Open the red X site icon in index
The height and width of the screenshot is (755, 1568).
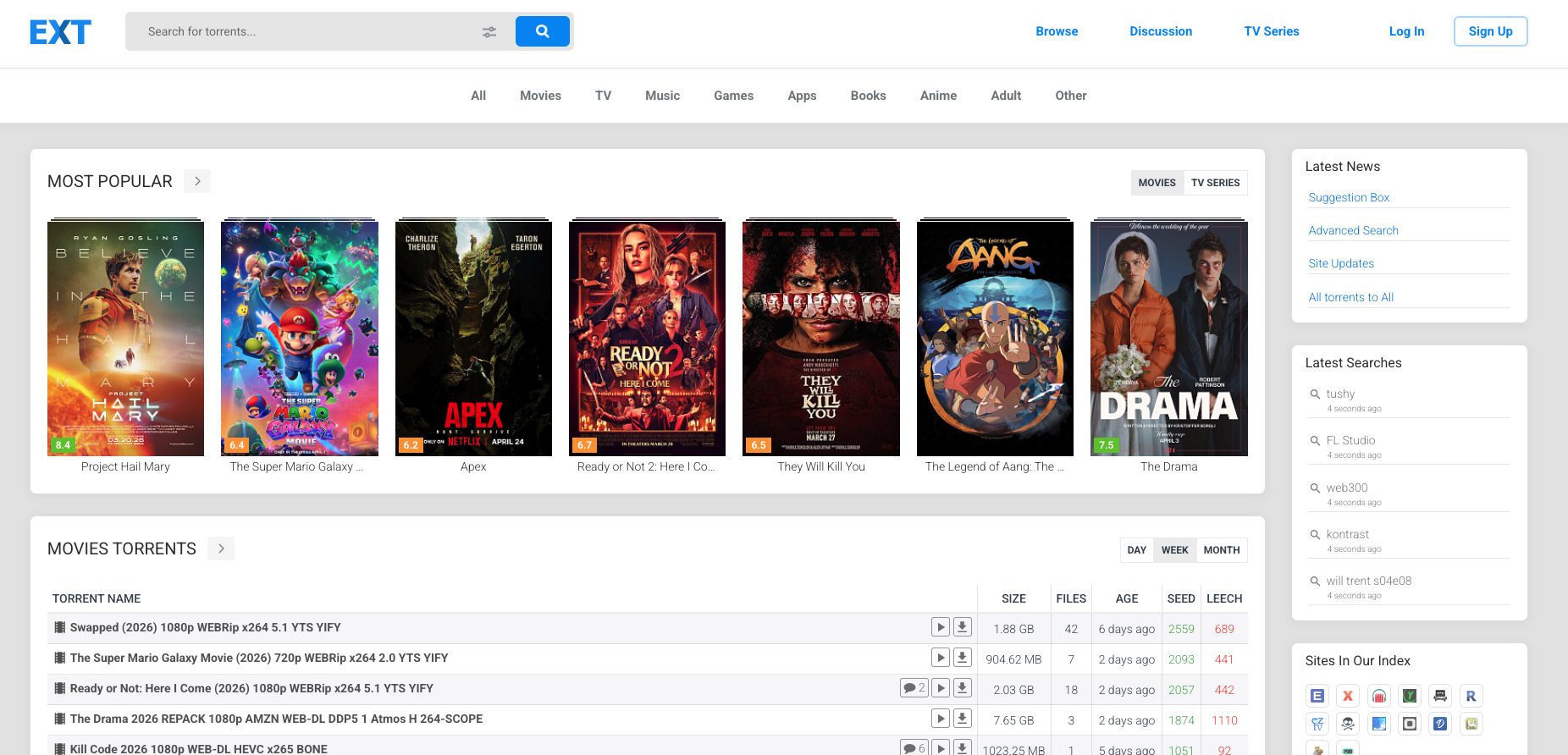pyautogui.click(x=1348, y=696)
